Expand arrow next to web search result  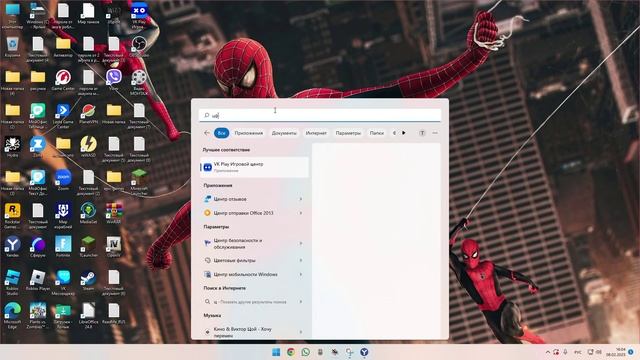pyautogui.click(x=301, y=302)
